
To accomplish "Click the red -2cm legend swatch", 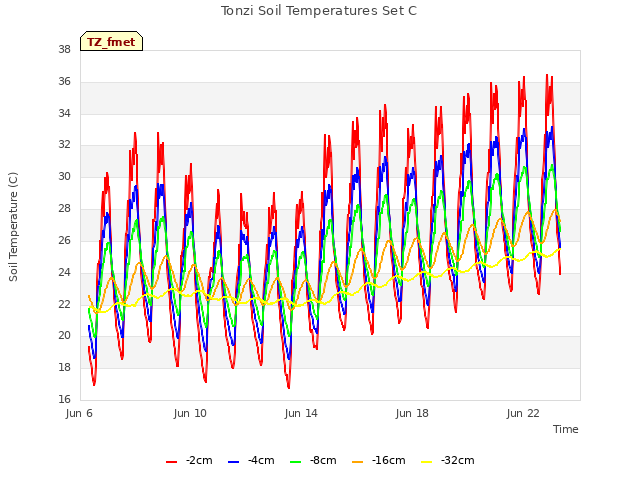I will [171, 461].
